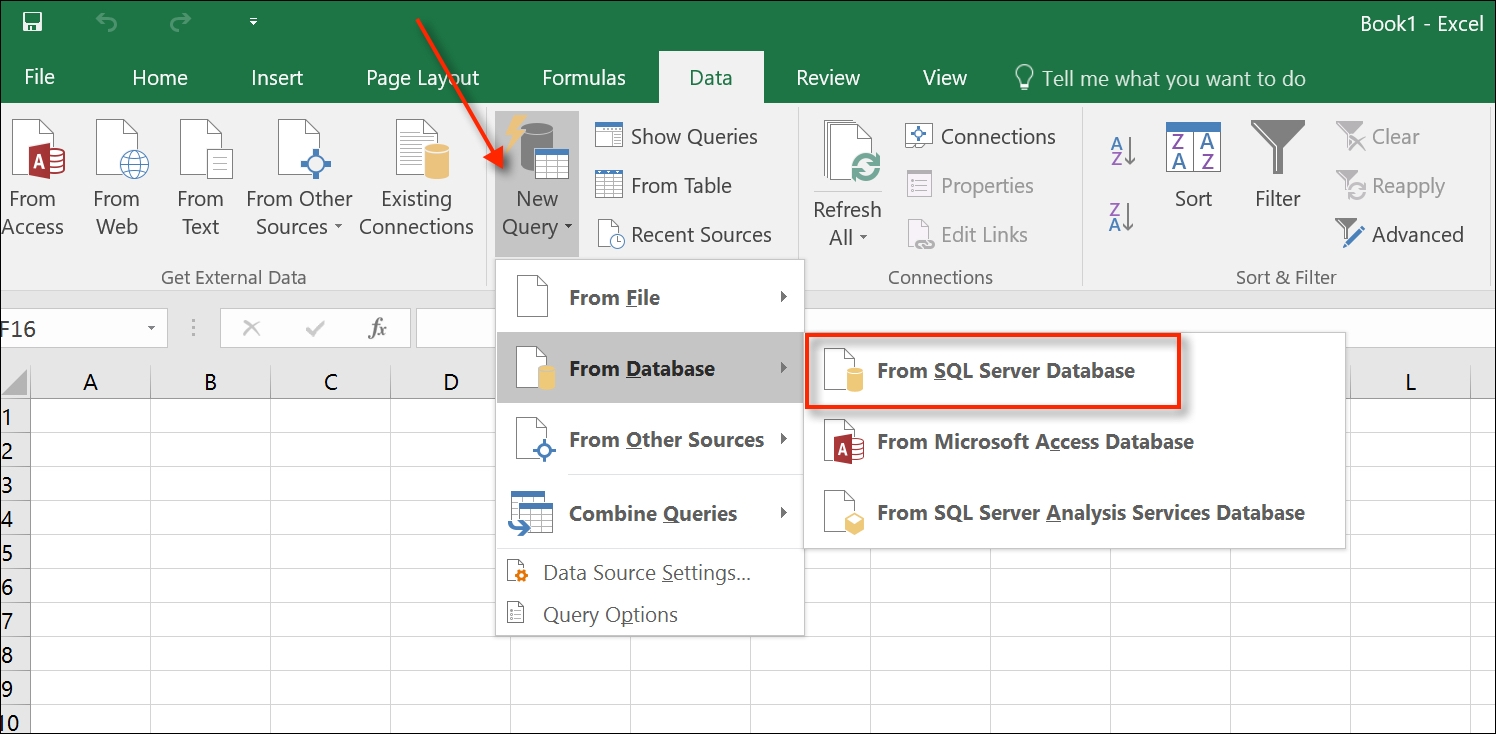Image resolution: width=1496 pixels, height=734 pixels.
Task: Click the Sort Z to A icon
Action: [1123, 216]
